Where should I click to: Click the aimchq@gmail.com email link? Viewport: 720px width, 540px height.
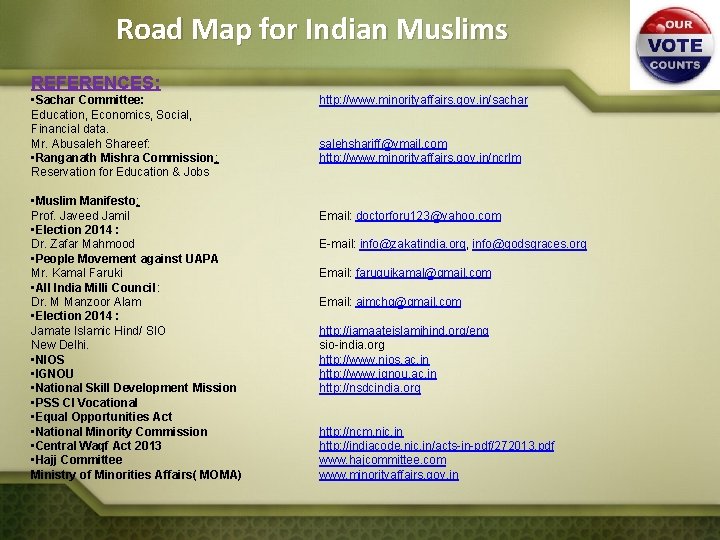(409, 302)
